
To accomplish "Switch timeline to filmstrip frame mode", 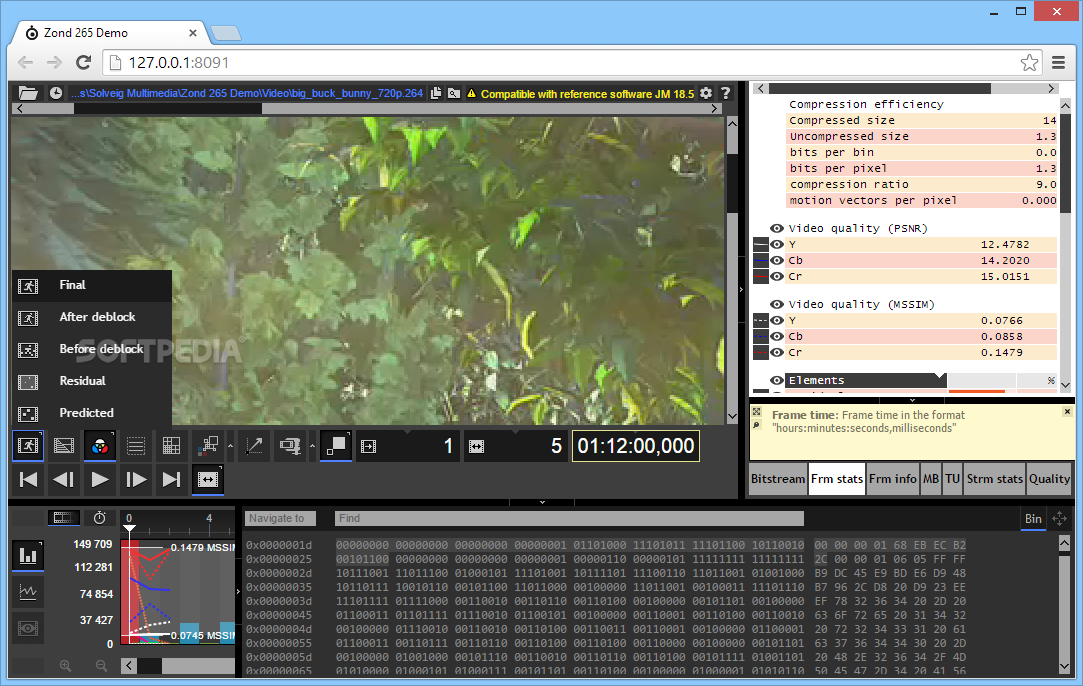I will [x=63, y=517].
